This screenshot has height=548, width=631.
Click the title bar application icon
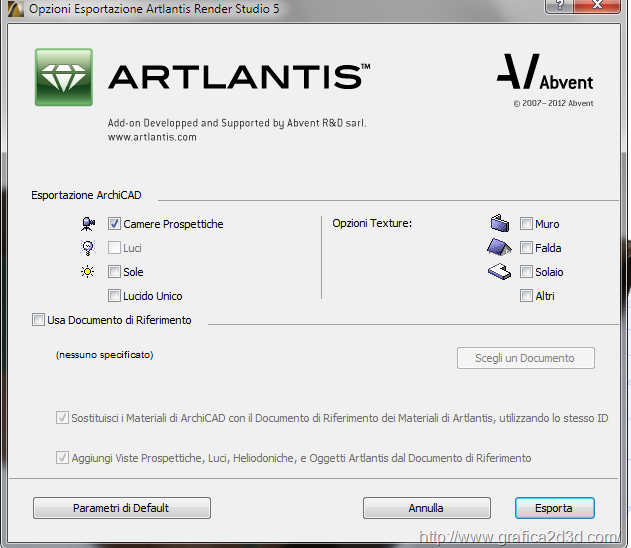pyautogui.click(x=14, y=9)
